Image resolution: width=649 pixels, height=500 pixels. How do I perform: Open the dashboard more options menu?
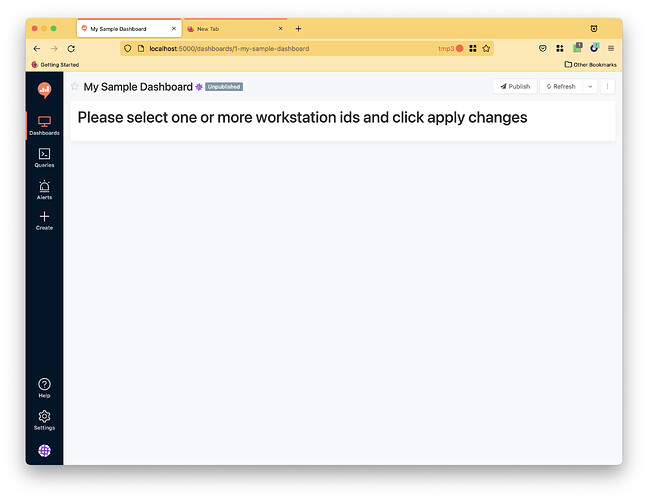click(x=607, y=87)
